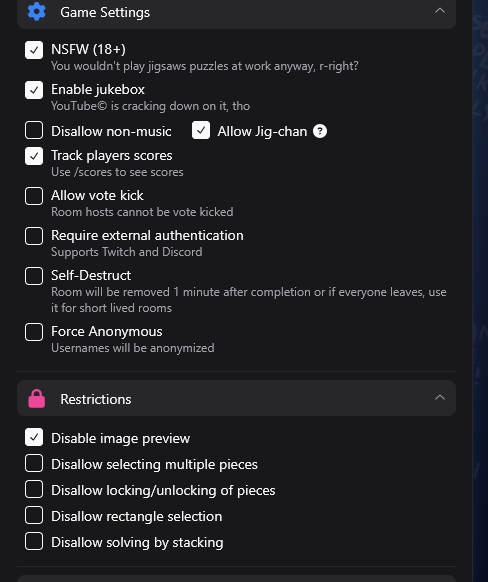The height and width of the screenshot is (582, 488).
Task: Check Disallow selecting multiple pieces
Action: tap(34, 463)
